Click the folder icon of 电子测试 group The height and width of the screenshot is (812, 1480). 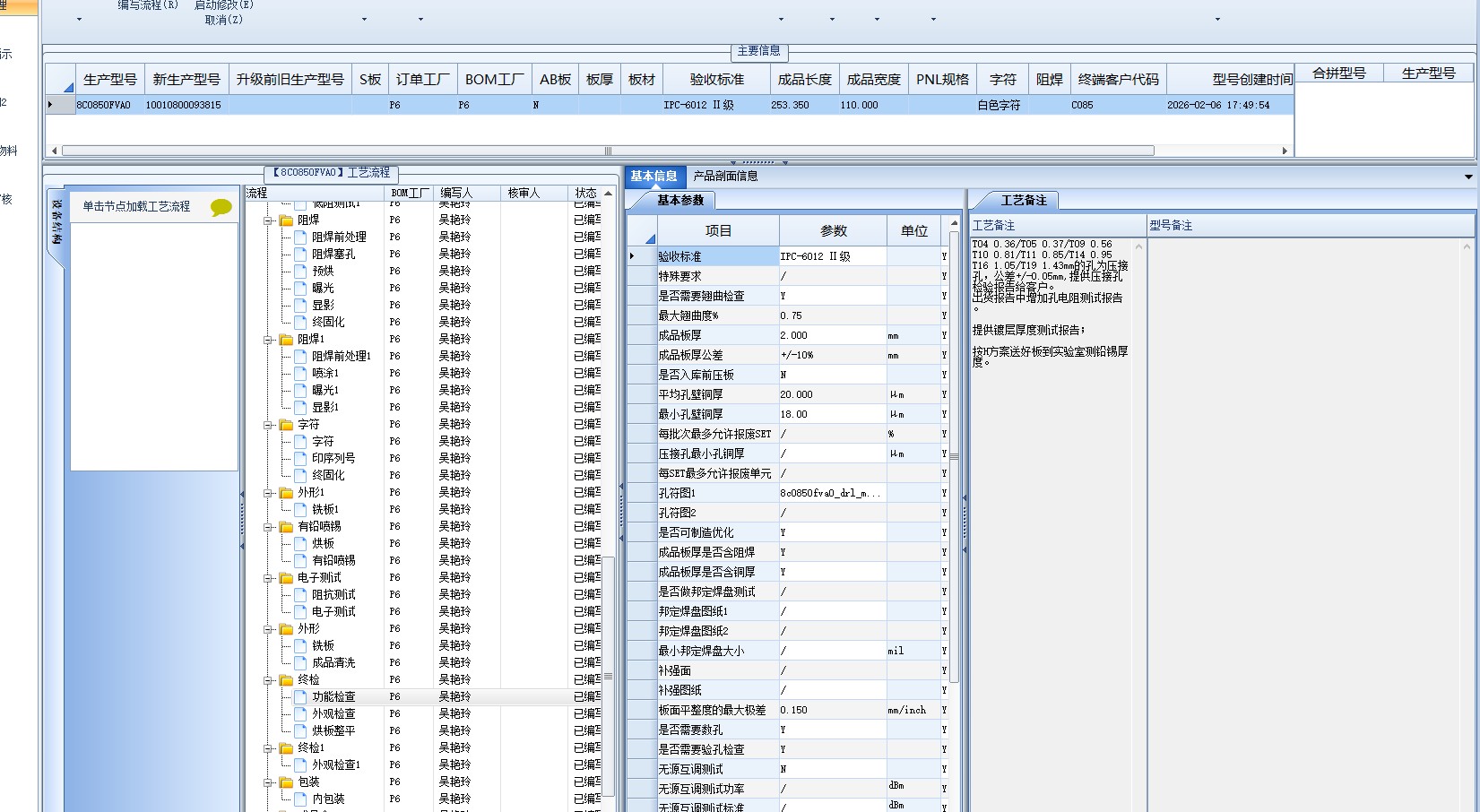(286, 578)
